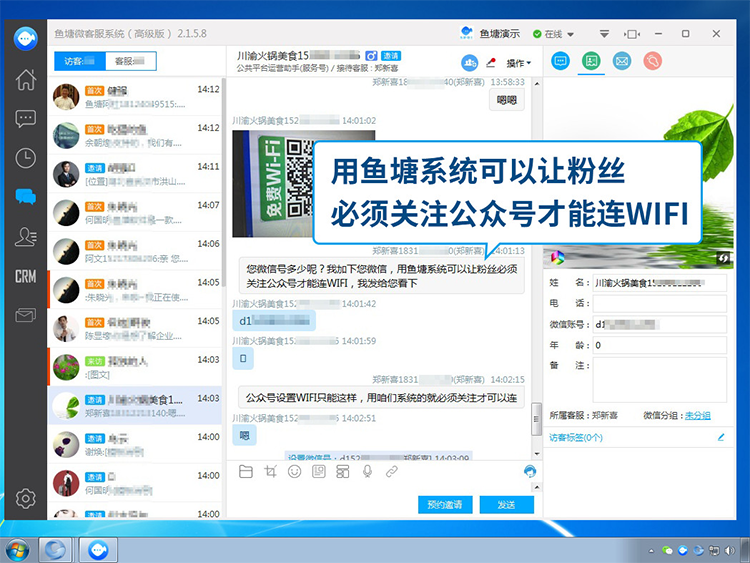Show hidden tray icons arrow
Screen dimensions: 750x563
click(651, 551)
